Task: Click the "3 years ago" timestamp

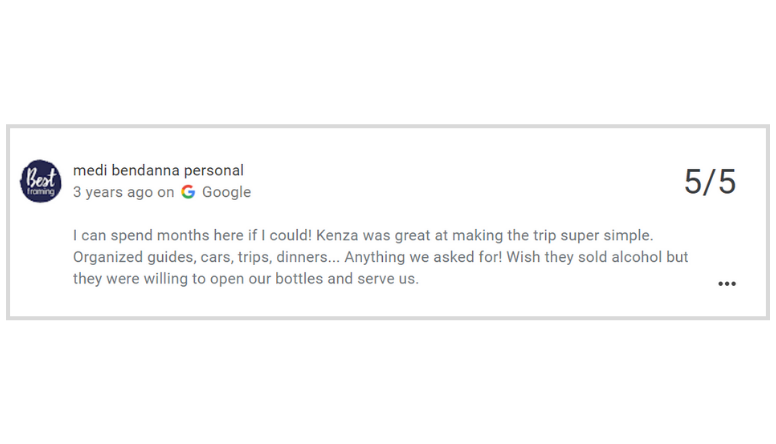Action: click(113, 192)
